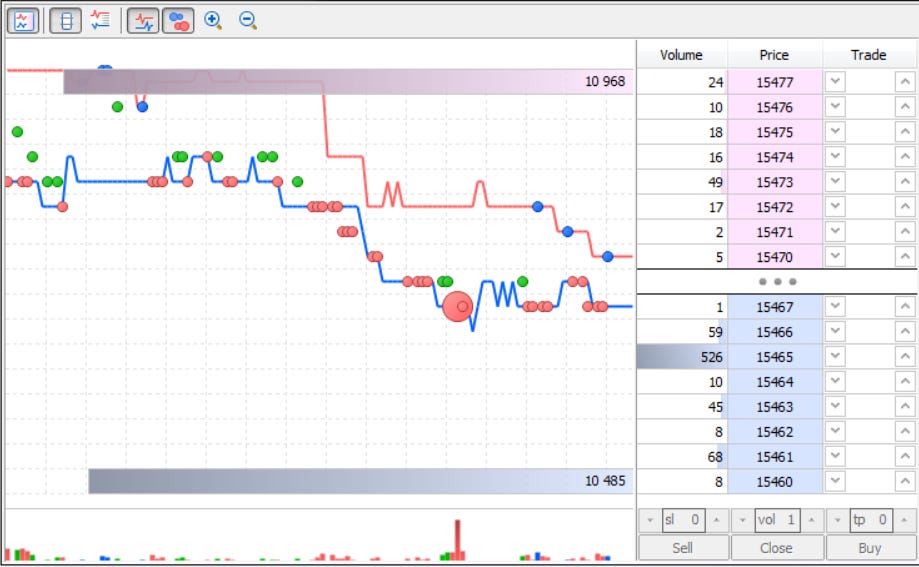Focus the tp input field
Screen dimensions: 919x567
871,520
